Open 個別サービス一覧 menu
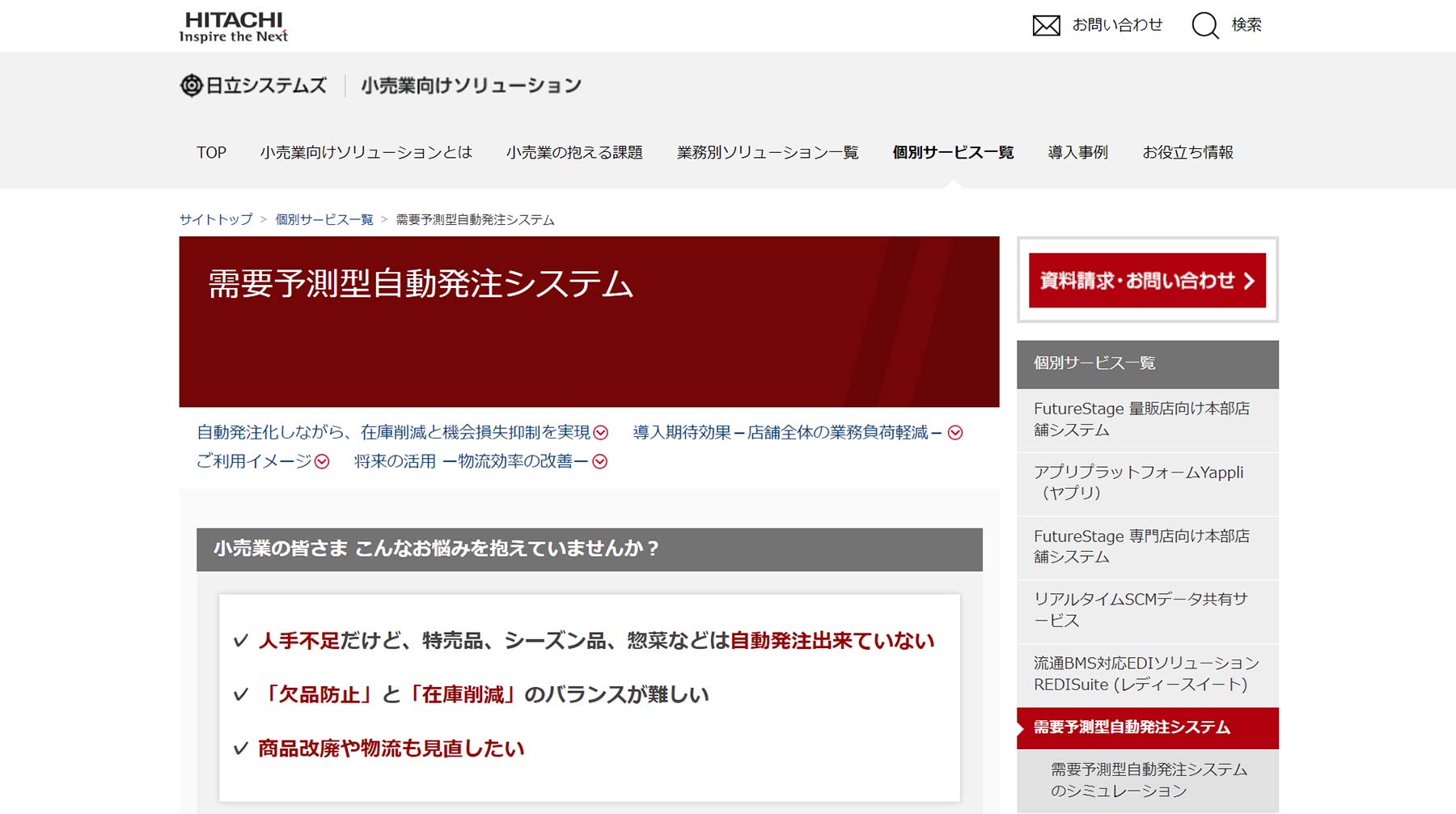The height and width of the screenshot is (814, 1456). [953, 152]
